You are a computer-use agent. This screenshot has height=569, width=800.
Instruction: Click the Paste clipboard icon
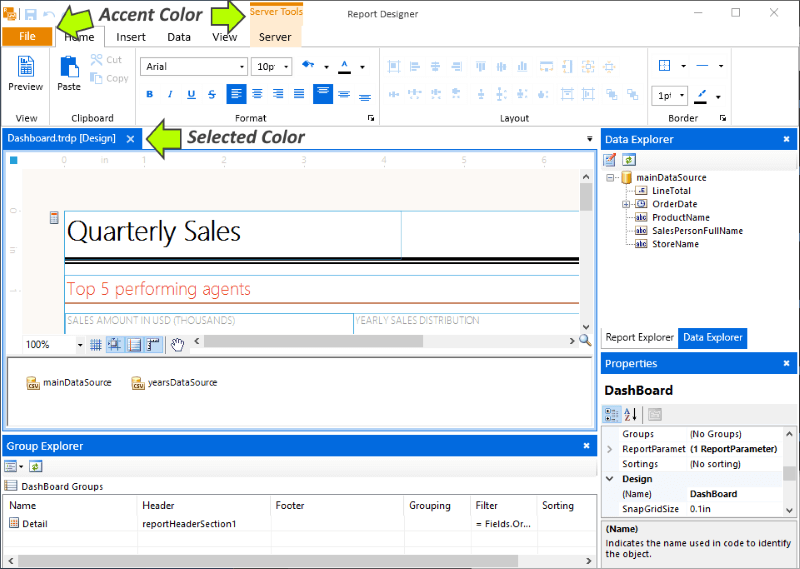[x=69, y=67]
